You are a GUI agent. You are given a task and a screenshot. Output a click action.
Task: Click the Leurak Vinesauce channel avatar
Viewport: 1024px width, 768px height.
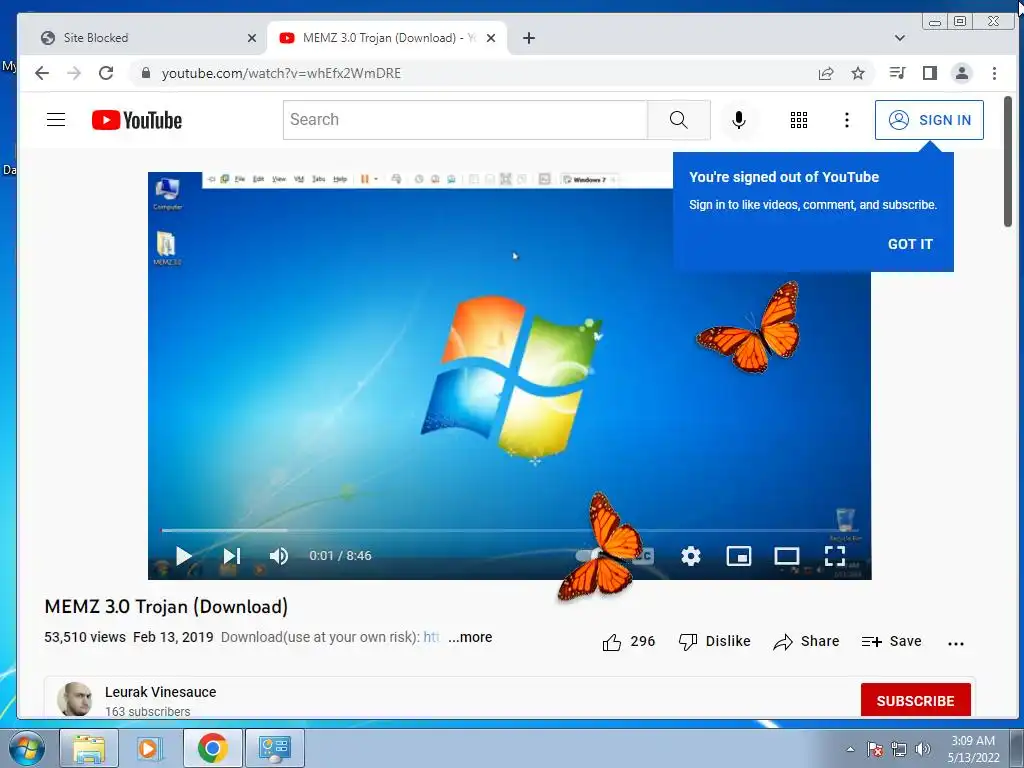(x=74, y=699)
